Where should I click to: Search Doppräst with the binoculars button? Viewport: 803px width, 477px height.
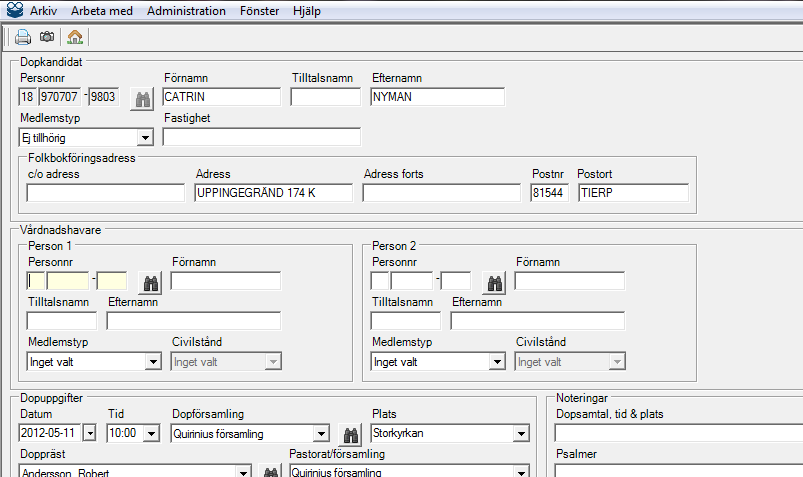click(x=270, y=471)
